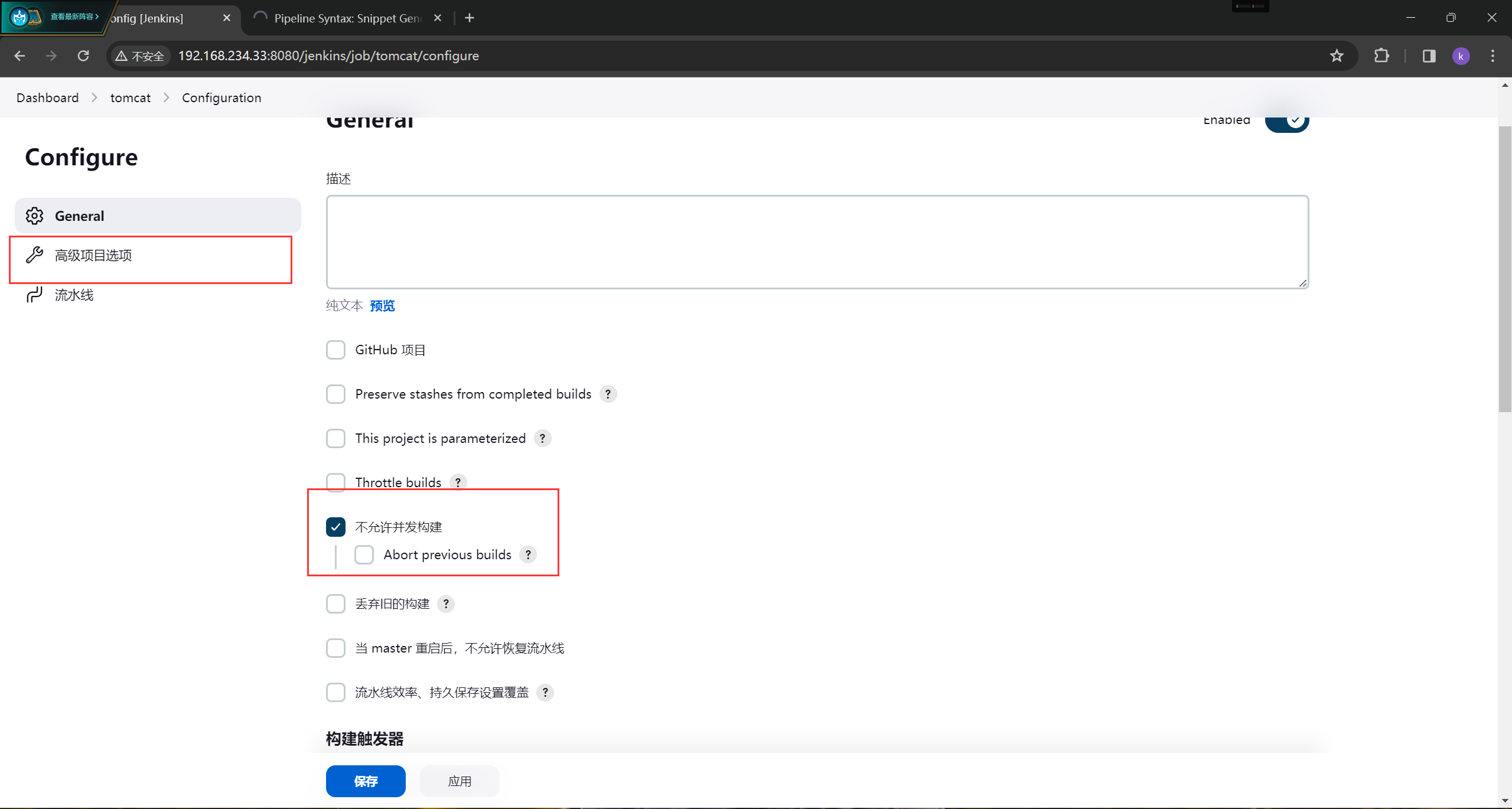Open the browser extensions puzzle icon
Viewport: 1512px width, 809px height.
pyautogui.click(x=1381, y=56)
